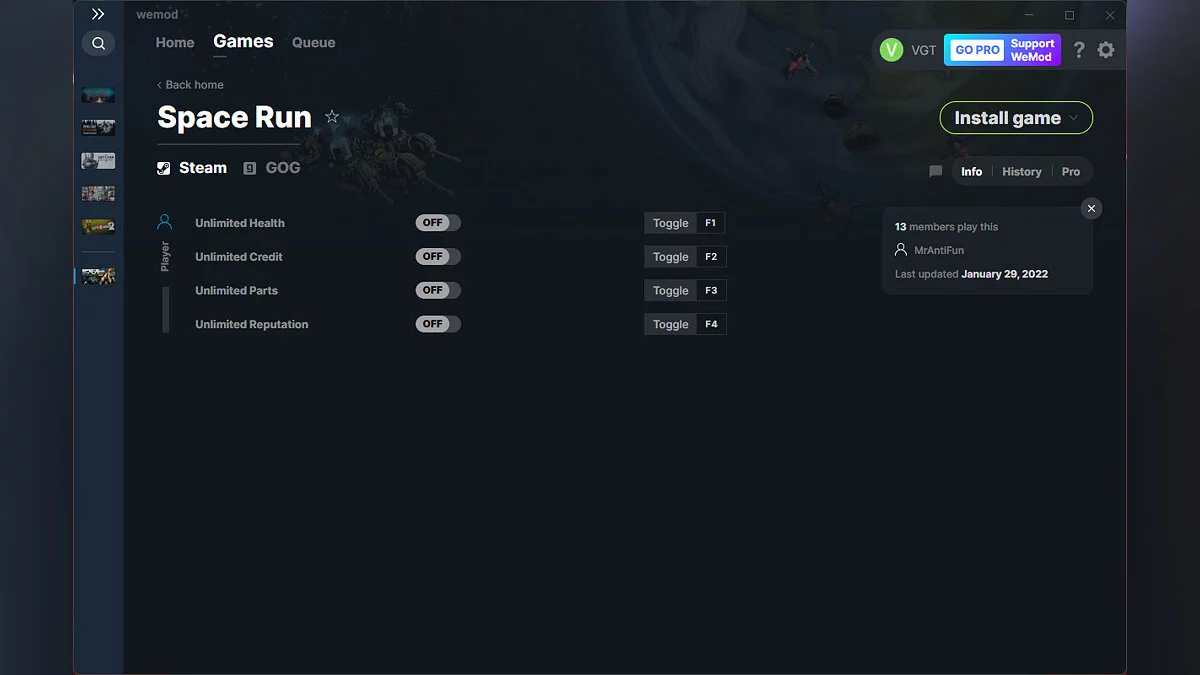
Task: Select the Steam platform icon
Action: pyautogui.click(x=162, y=167)
